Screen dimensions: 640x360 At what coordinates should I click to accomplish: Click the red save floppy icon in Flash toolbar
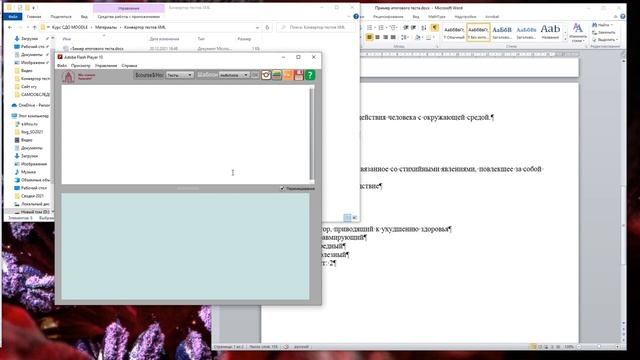[x=299, y=75]
